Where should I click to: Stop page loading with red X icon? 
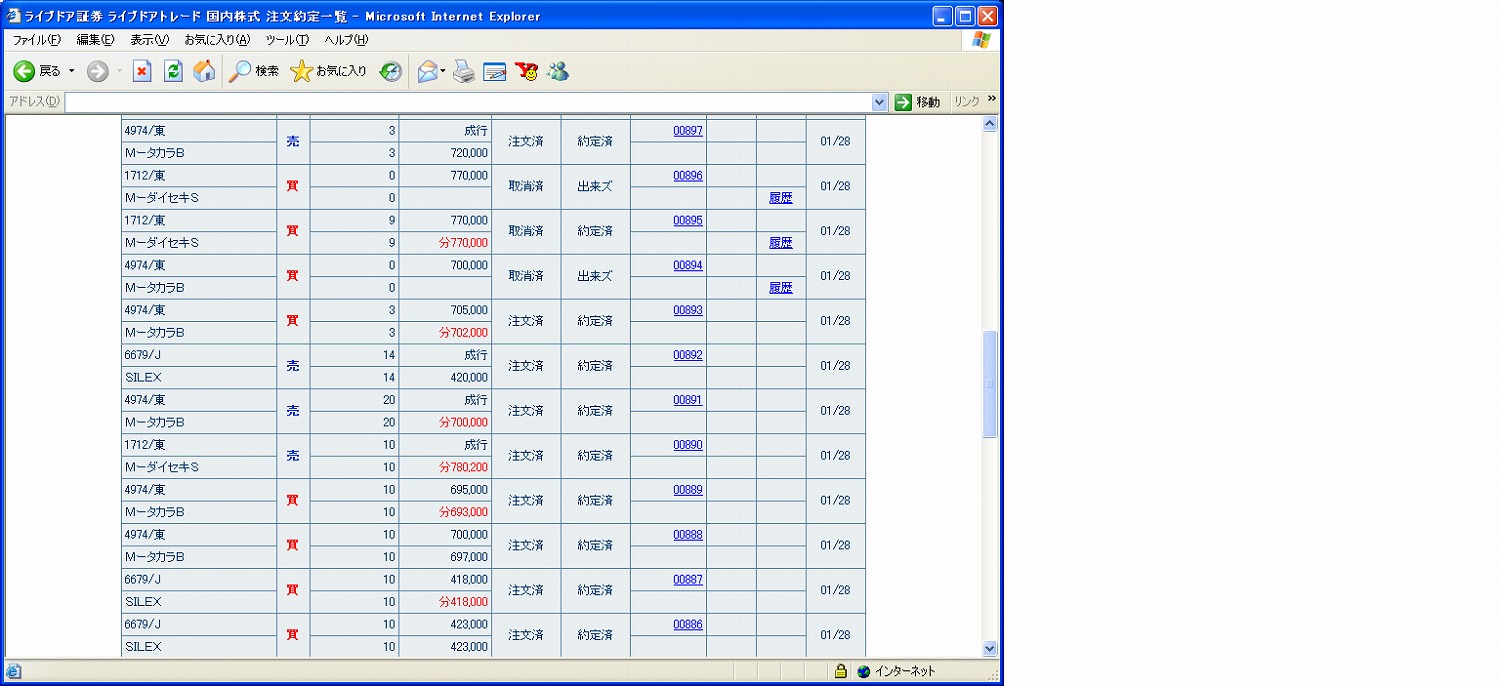tap(142, 71)
